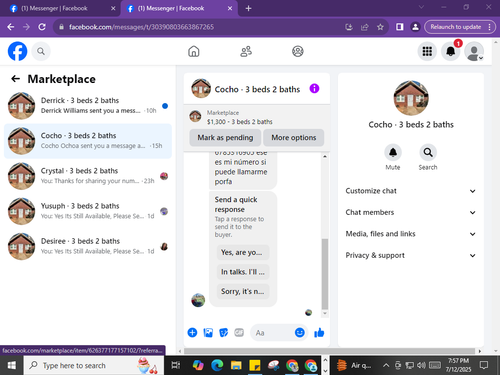Reload the page in the browser
Image resolution: width=500 pixels, height=375 pixels.
(x=42, y=27)
